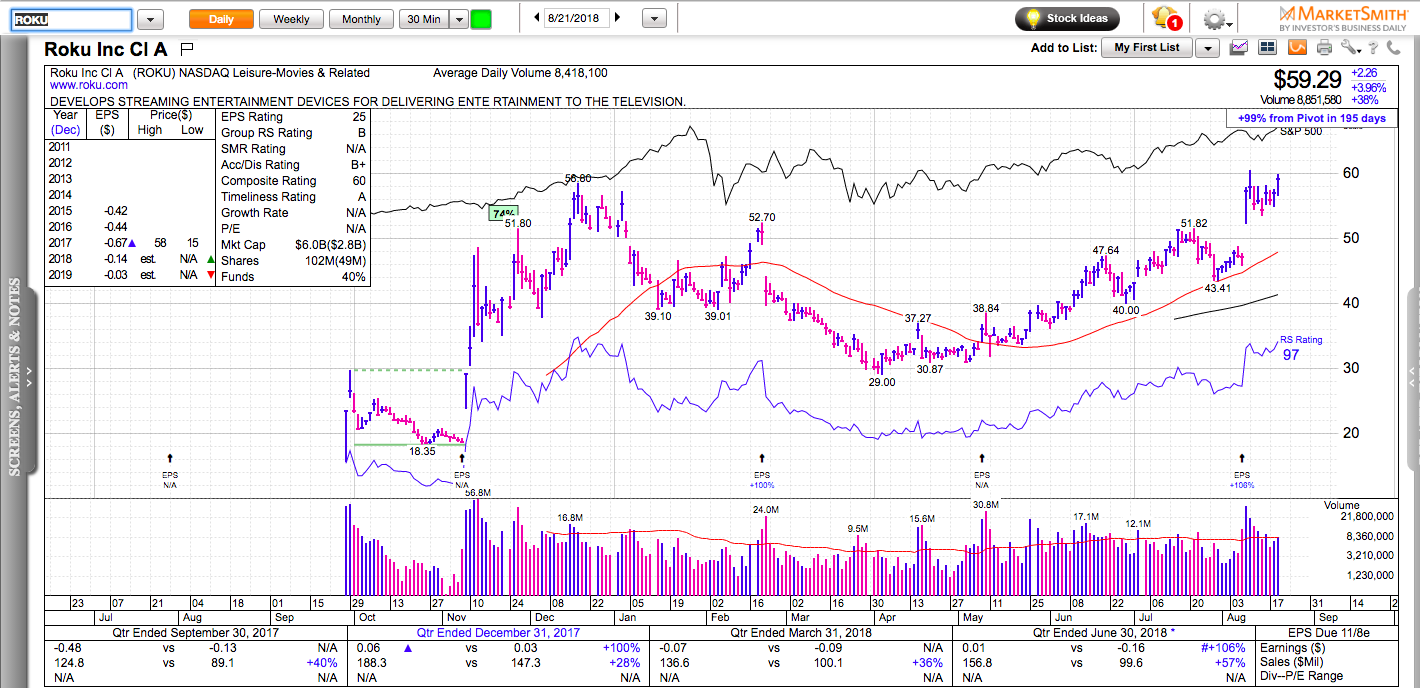Advance to next date with right arrow
The height and width of the screenshot is (688, 1420).
click(x=617, y=18)
